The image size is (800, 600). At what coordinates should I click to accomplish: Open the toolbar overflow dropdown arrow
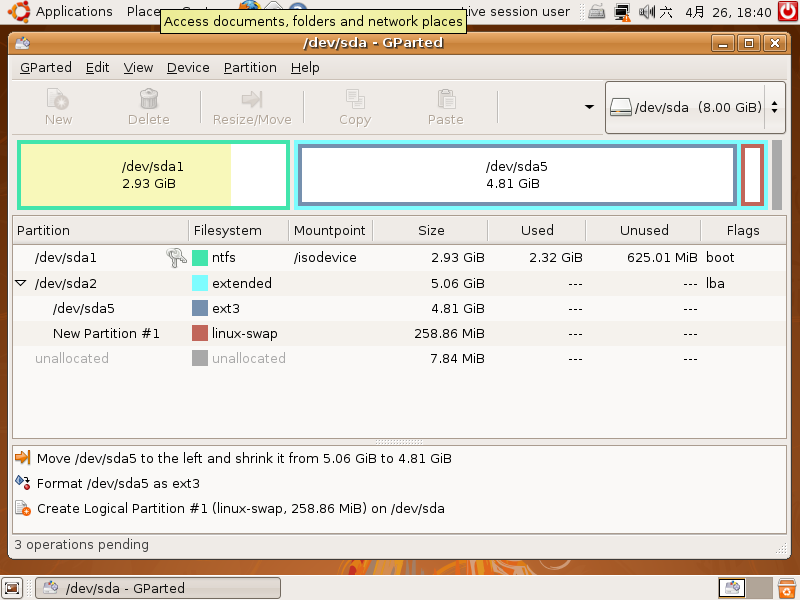[589, 107]
